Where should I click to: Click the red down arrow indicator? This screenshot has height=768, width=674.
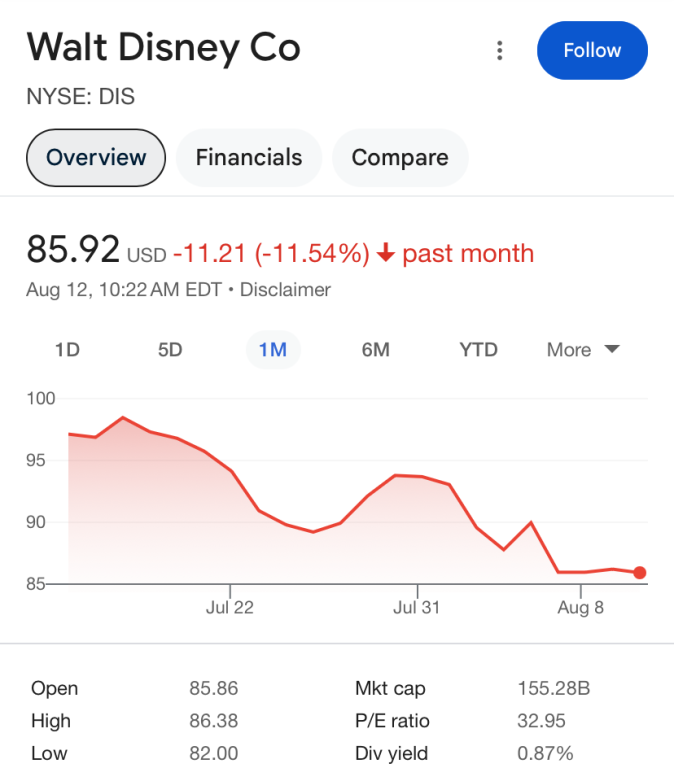point(387,254)
